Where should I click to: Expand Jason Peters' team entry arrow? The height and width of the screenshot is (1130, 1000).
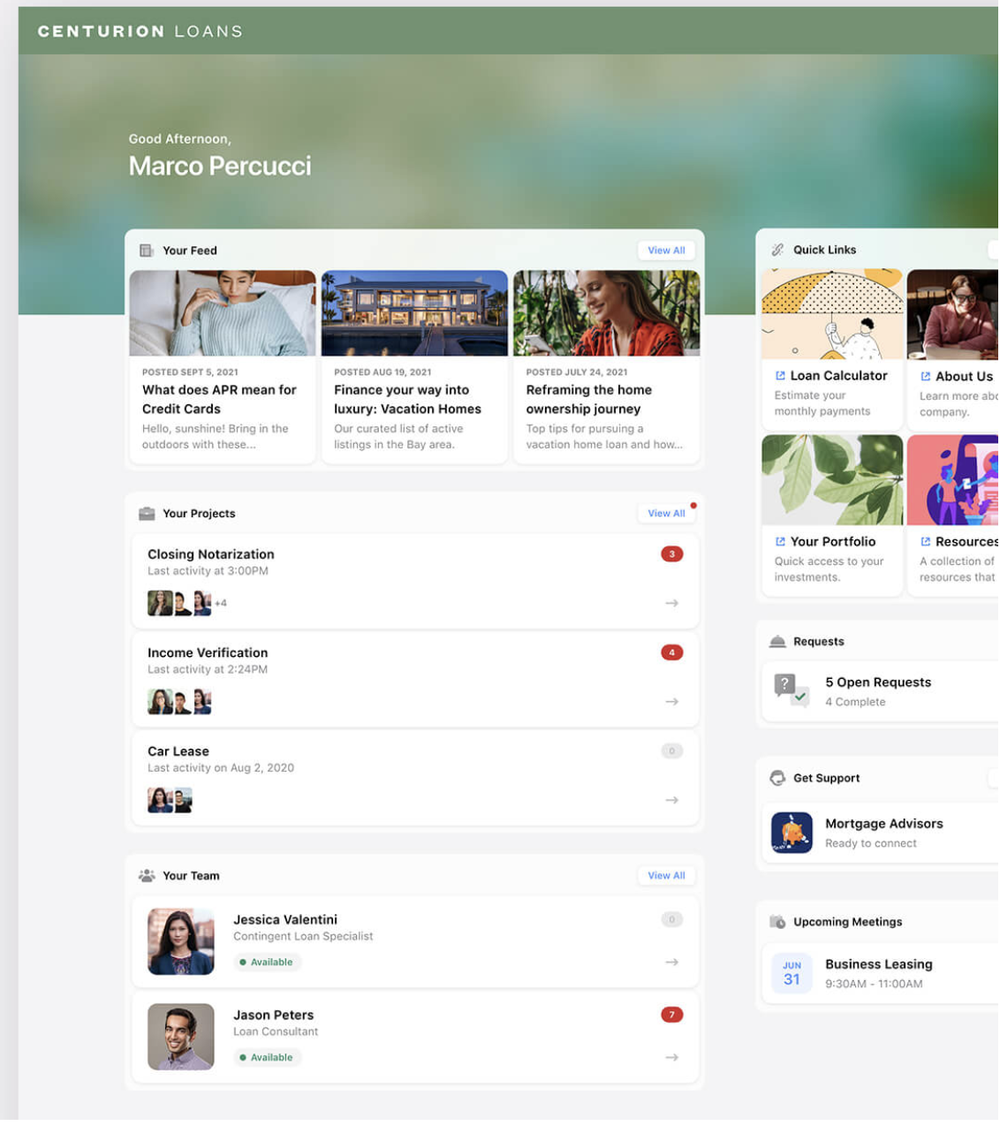pyautogui.click(x=671, y=1057)
